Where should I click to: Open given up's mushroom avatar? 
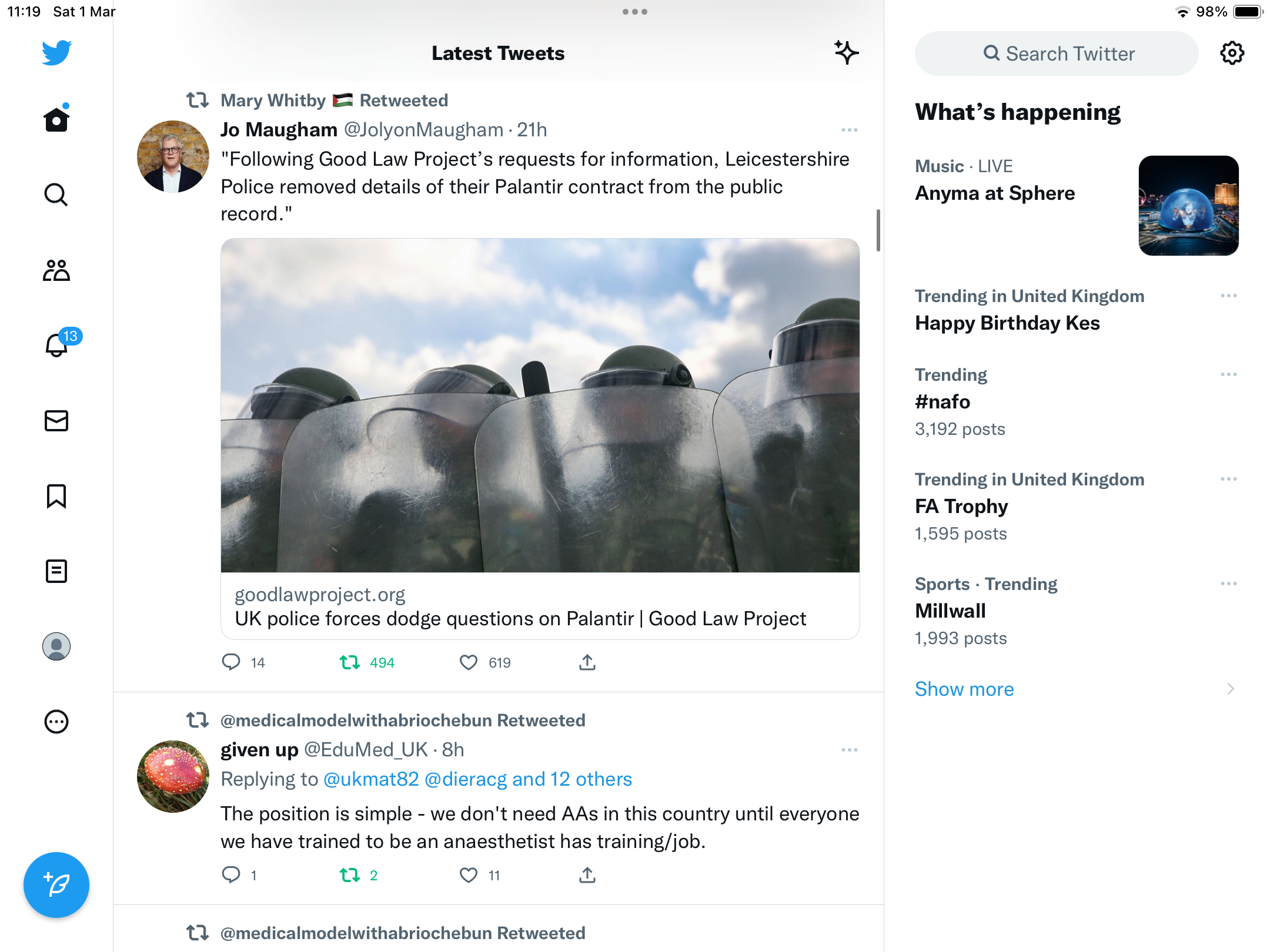click(x=173, y=777)
